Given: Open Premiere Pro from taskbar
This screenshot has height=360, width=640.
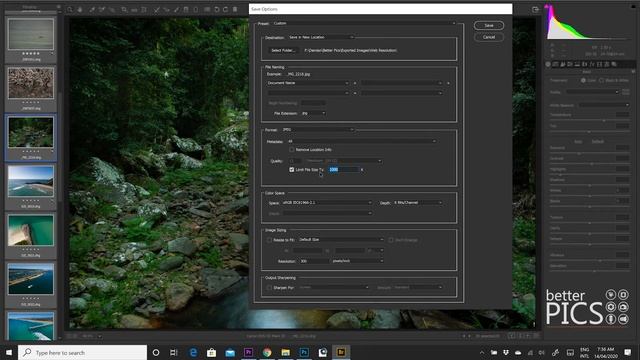Looking at the screenshot, I should pos(248,352).
